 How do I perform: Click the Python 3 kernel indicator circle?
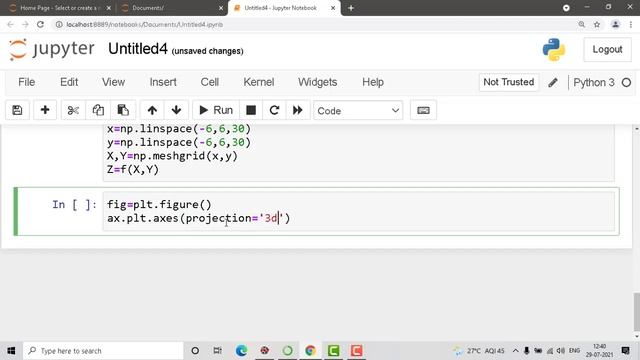click(x=626, y=82)
